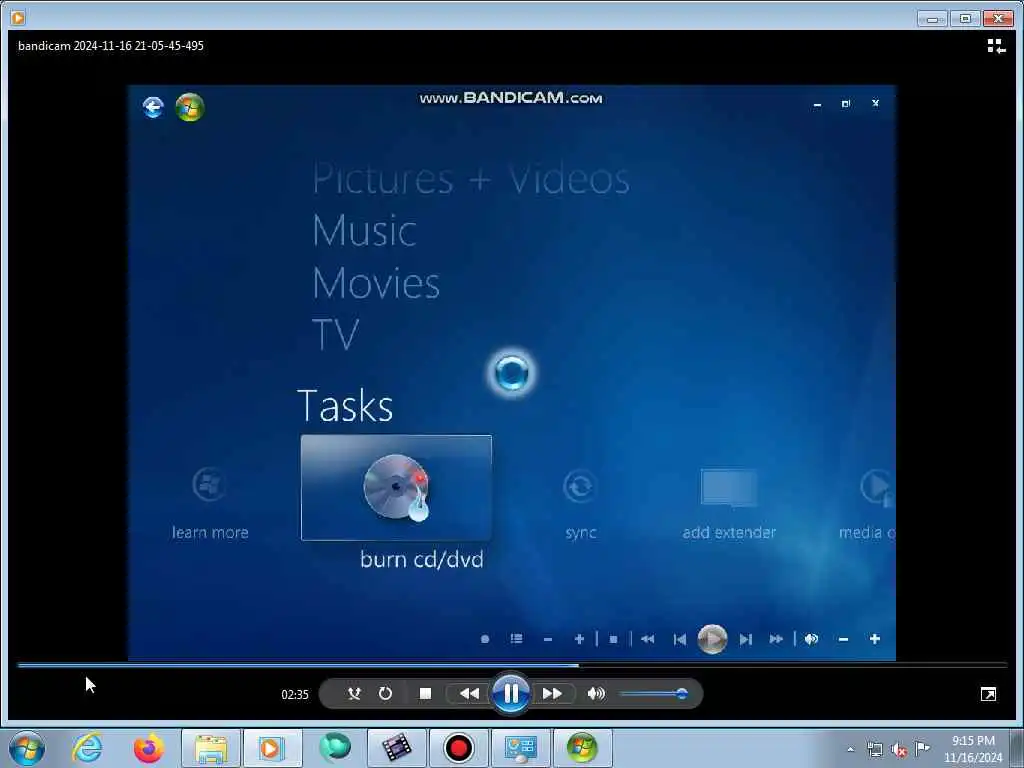Select the learn more task
This screenshot has height=768, width=1024.
pos(210,504)
